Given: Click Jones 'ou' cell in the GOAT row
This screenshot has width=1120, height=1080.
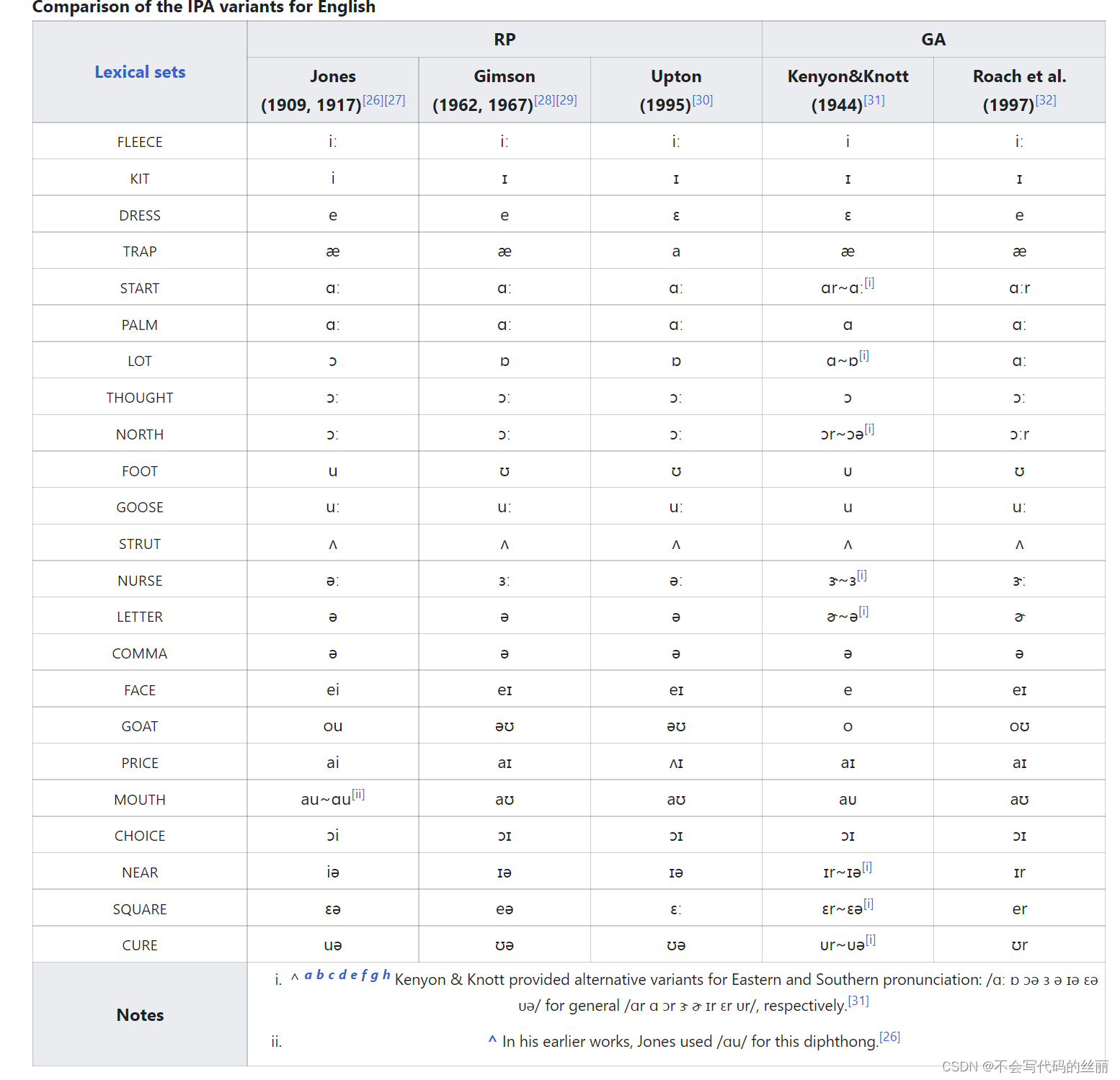Looking at the screenshot, I should [333, 726].
